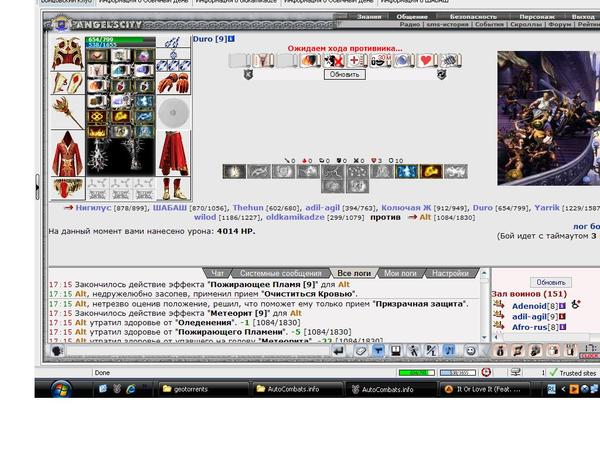Viewport: 600px width, 450px height.
Task: Click the red pants equipment slot
Action: pos(173,154)
